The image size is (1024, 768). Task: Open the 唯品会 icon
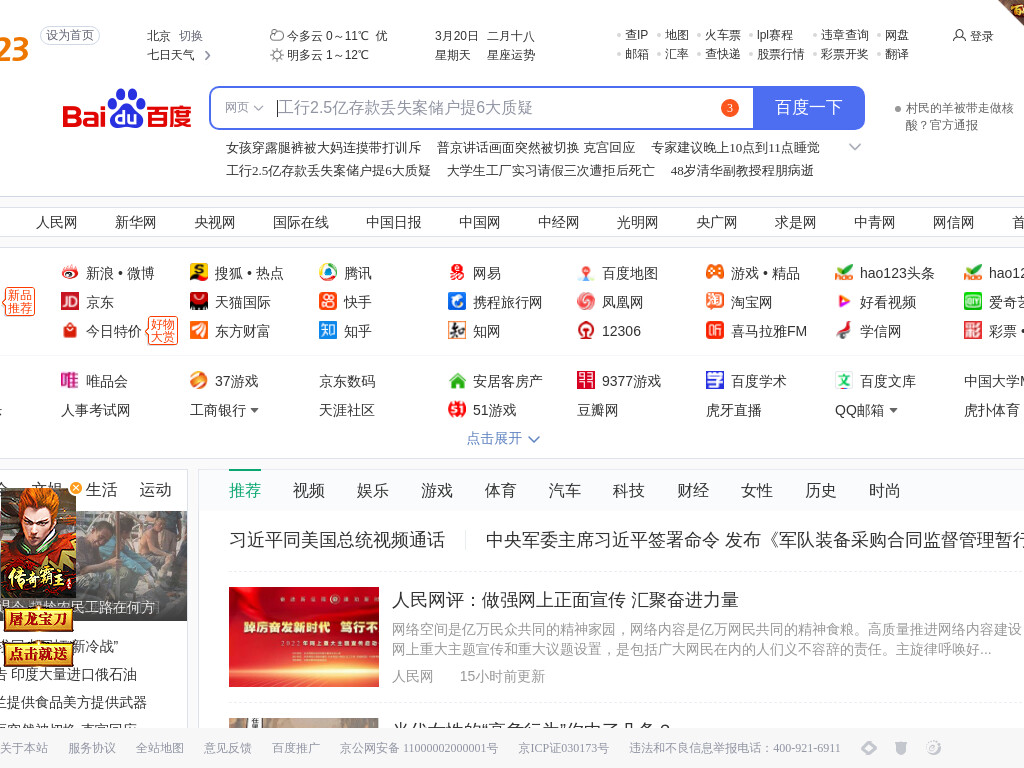click(x=69, y=380)
